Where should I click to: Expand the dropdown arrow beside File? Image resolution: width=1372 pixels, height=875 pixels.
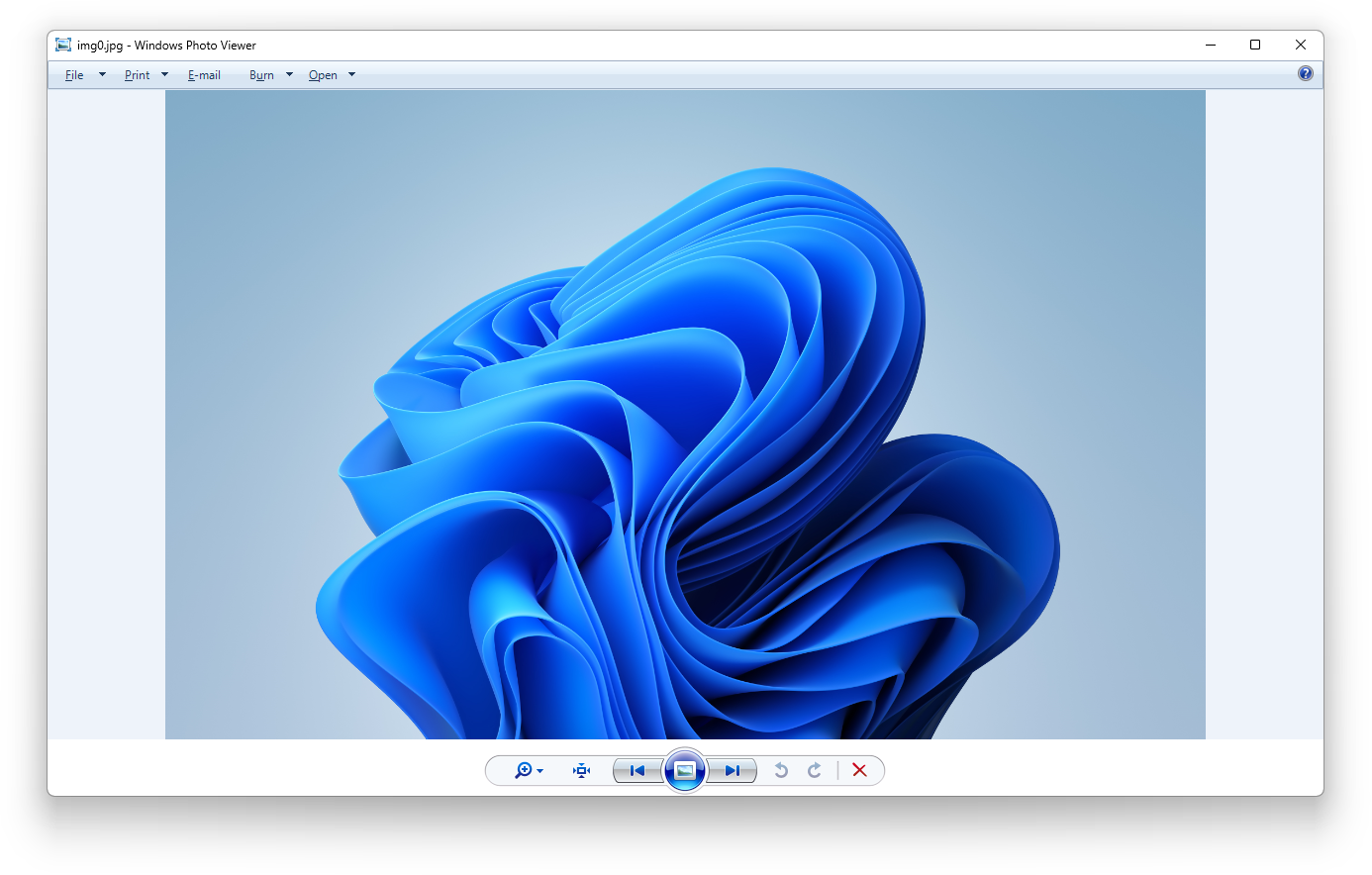[102, 75]
